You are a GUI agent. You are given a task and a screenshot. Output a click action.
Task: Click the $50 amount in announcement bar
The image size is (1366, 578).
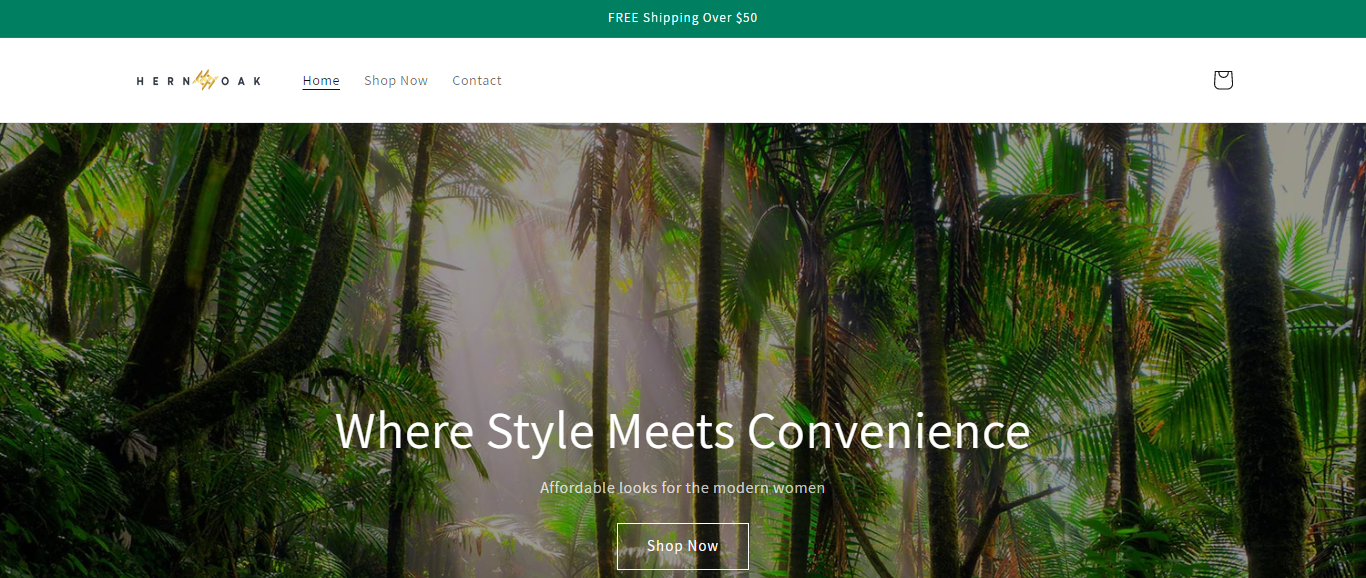pos(747,18)
